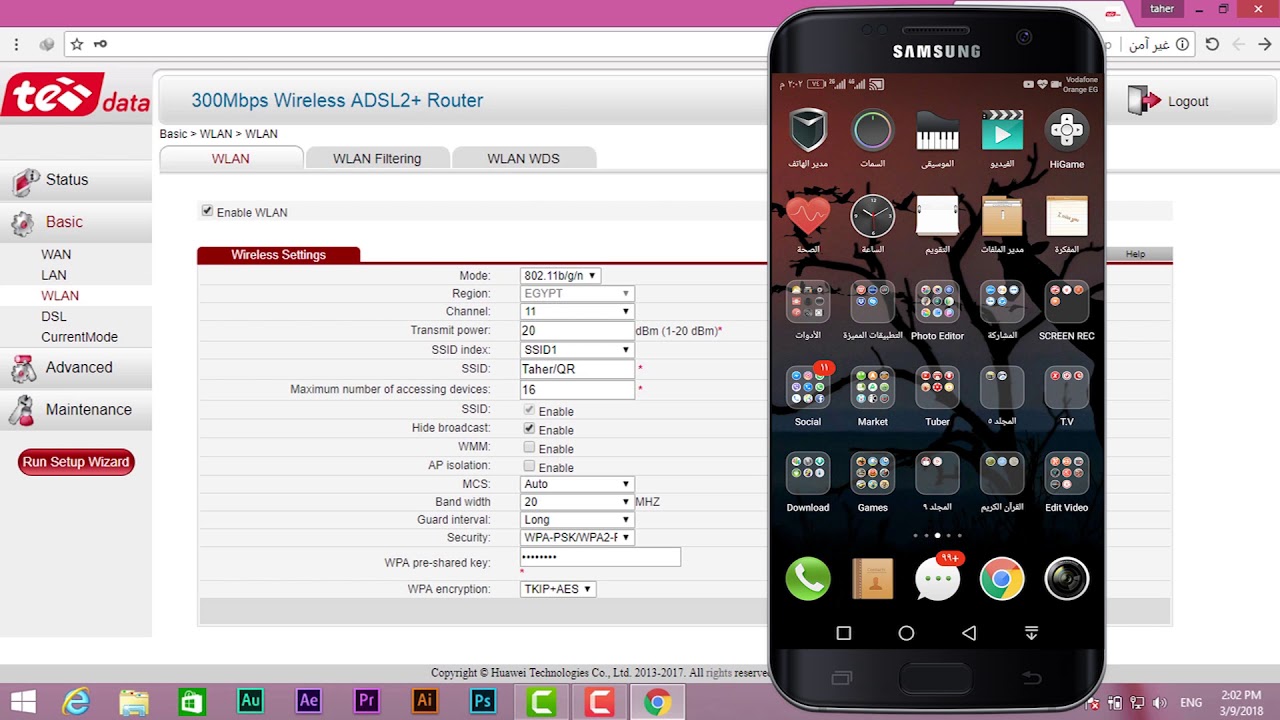The image size is (1280, 720).
Task: Switch to the WLAN WDS tab
Action: (x=523, y=158)
